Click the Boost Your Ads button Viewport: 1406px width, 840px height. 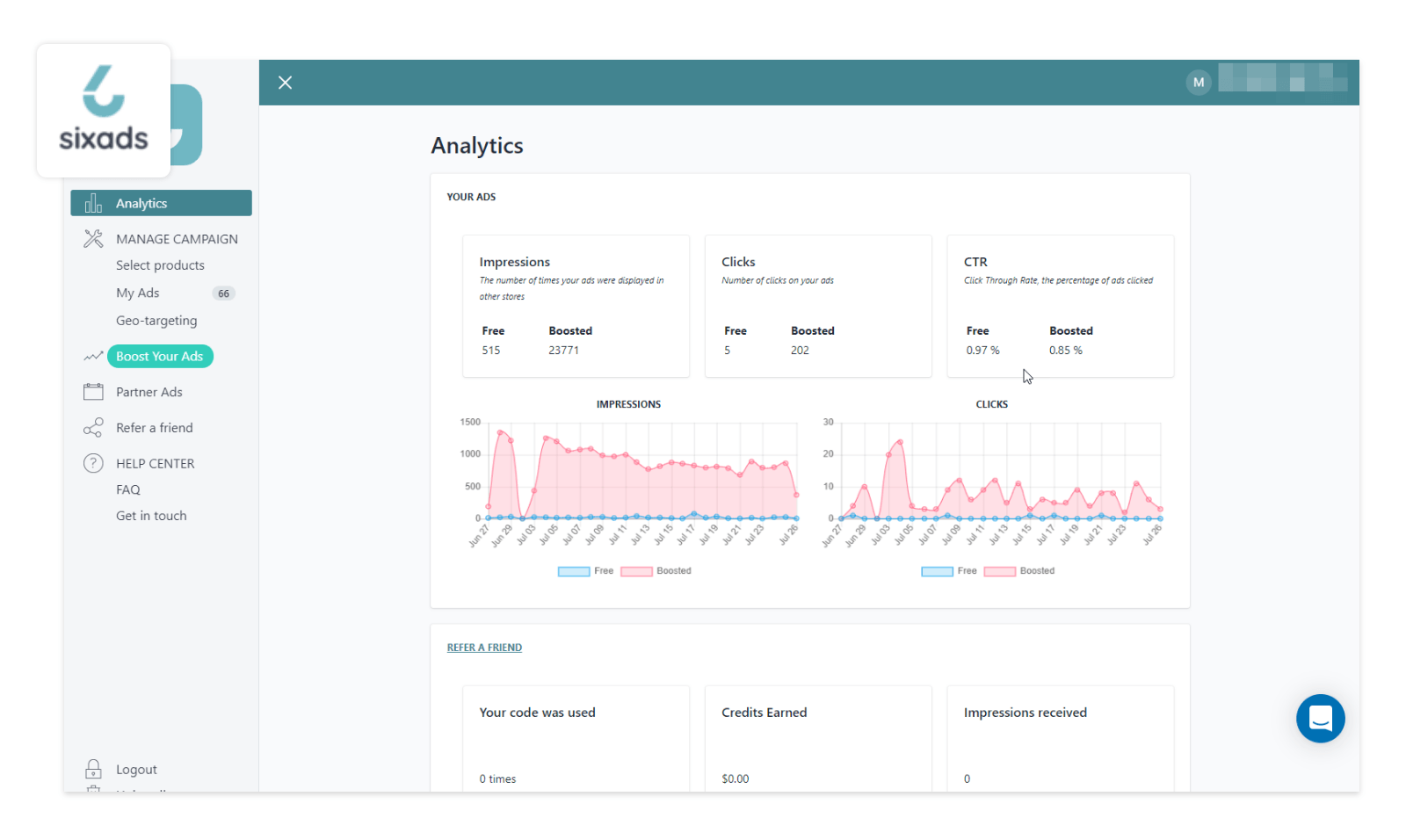[x=160, y=357]
